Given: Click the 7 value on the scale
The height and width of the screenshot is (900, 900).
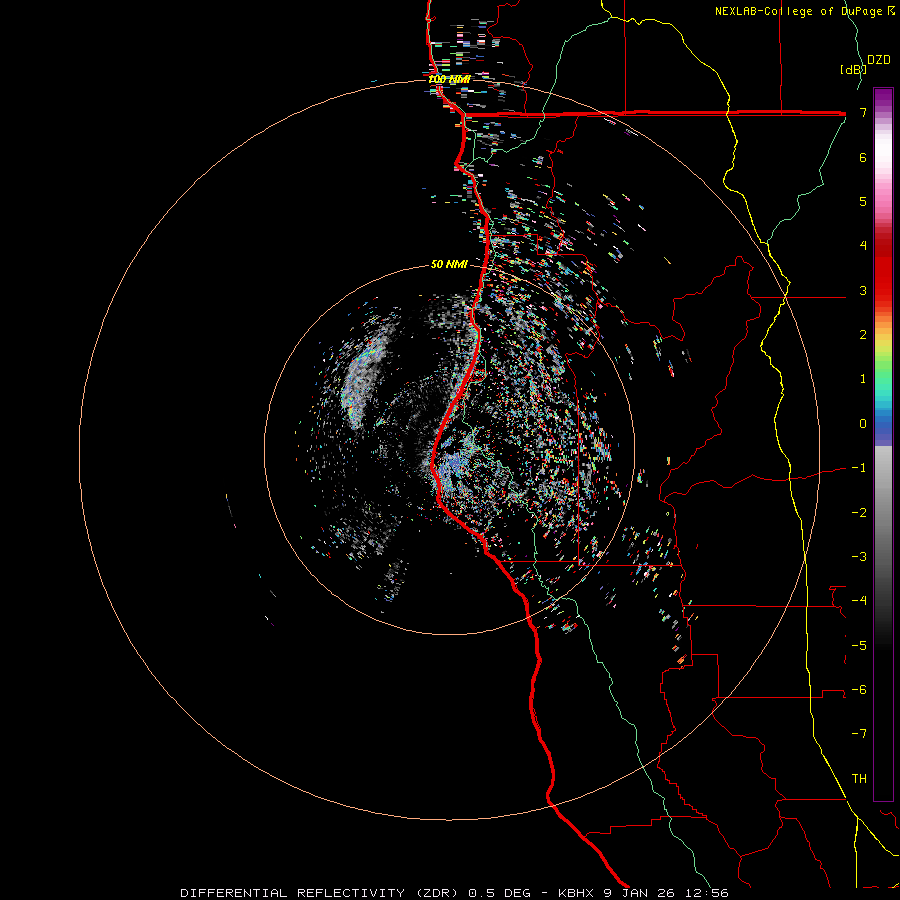Looking at the screenshot, I should (x=863, y=112).
